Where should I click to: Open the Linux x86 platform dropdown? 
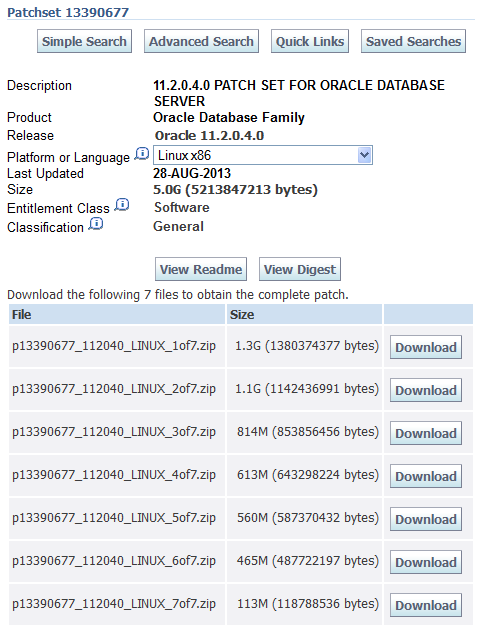coord(263,155)
